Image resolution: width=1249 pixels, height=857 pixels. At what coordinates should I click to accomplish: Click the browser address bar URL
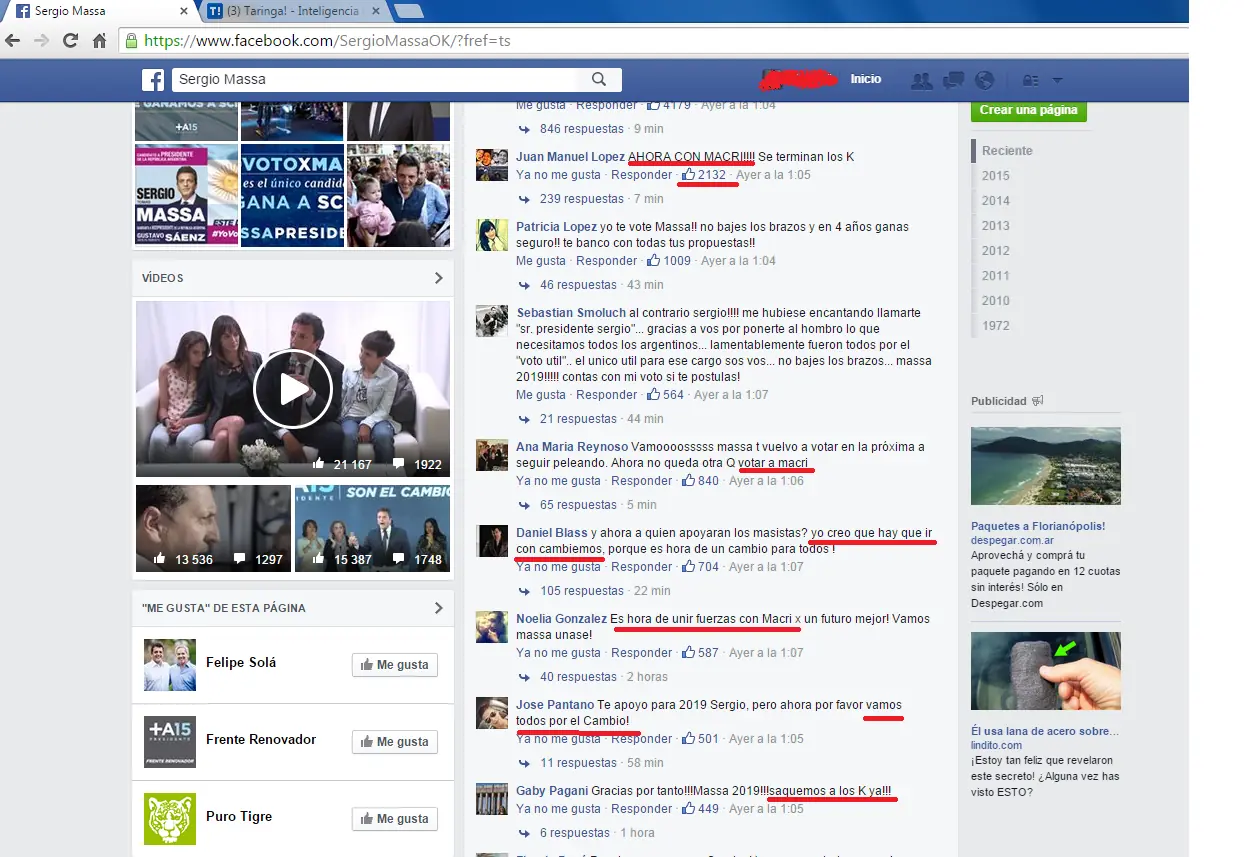[327, 42]
